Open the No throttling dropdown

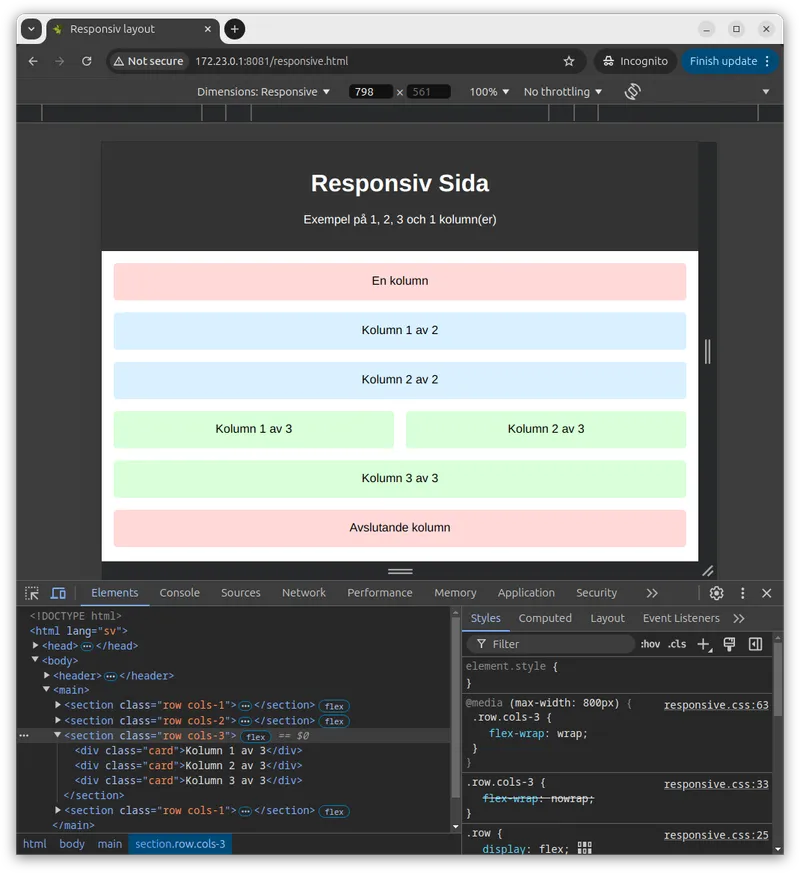pyautogui.click(x=562, y=92)
